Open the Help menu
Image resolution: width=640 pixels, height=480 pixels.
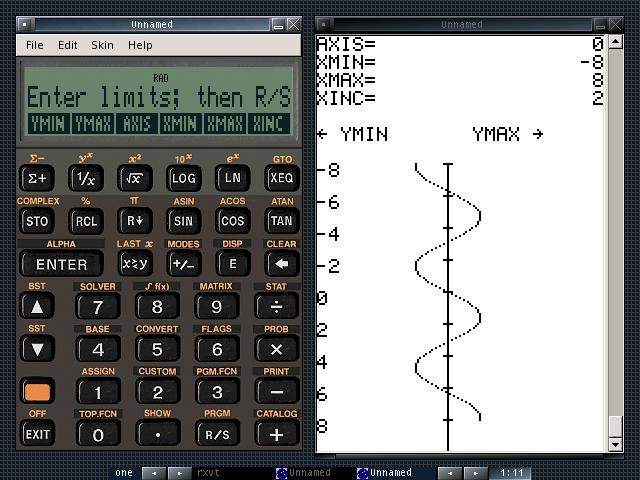point(140,45)
